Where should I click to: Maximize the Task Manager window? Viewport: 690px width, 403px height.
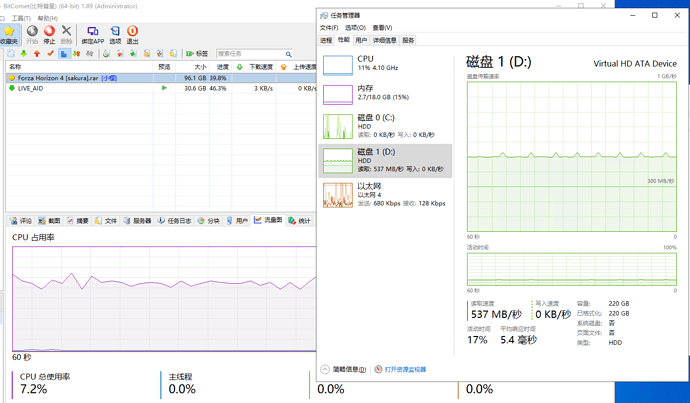[655, 15]
